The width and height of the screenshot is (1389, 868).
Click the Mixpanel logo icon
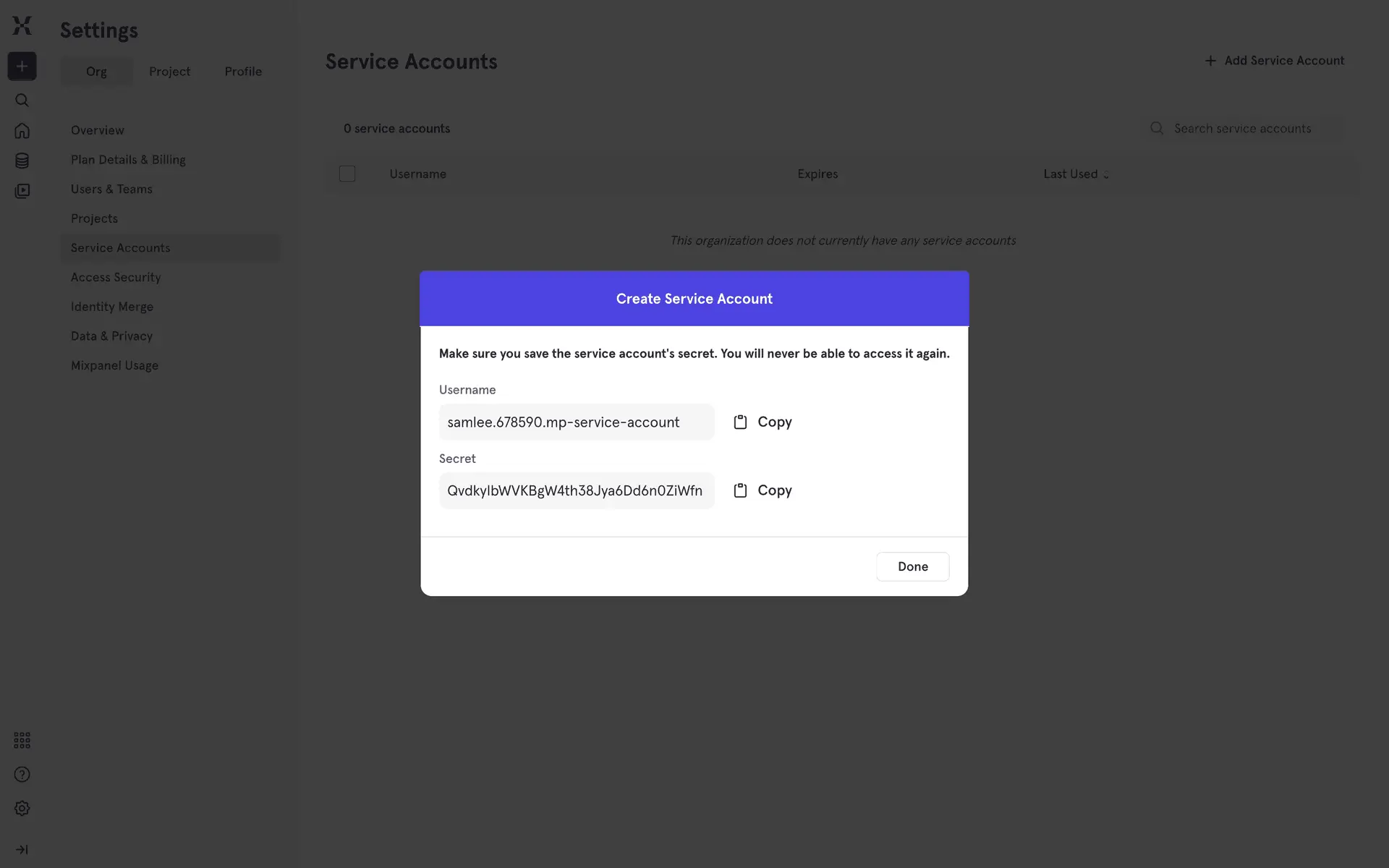click(x=22, y=26)
